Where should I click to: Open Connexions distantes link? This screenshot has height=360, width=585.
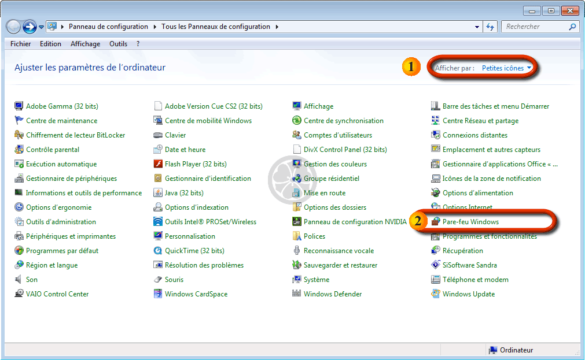point(475,135)
